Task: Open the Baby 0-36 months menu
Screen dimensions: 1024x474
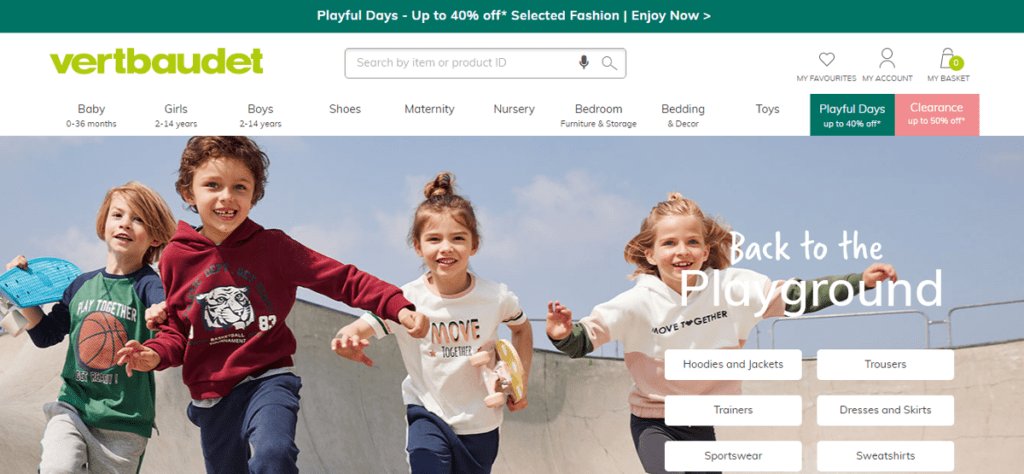Action: point(91,115)
